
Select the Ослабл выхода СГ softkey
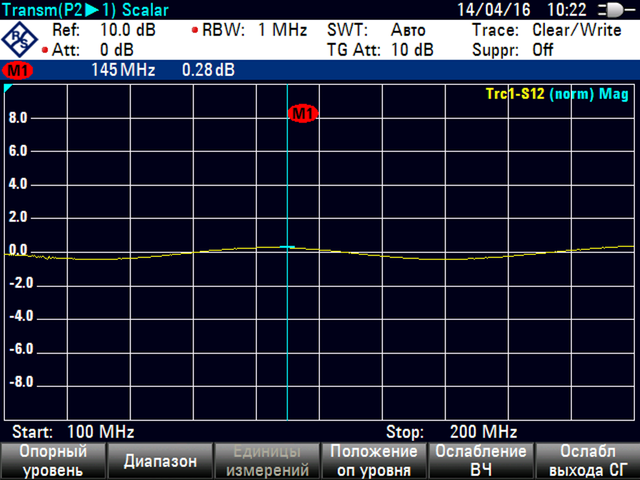pyautogui.click(x=586, y=461)
